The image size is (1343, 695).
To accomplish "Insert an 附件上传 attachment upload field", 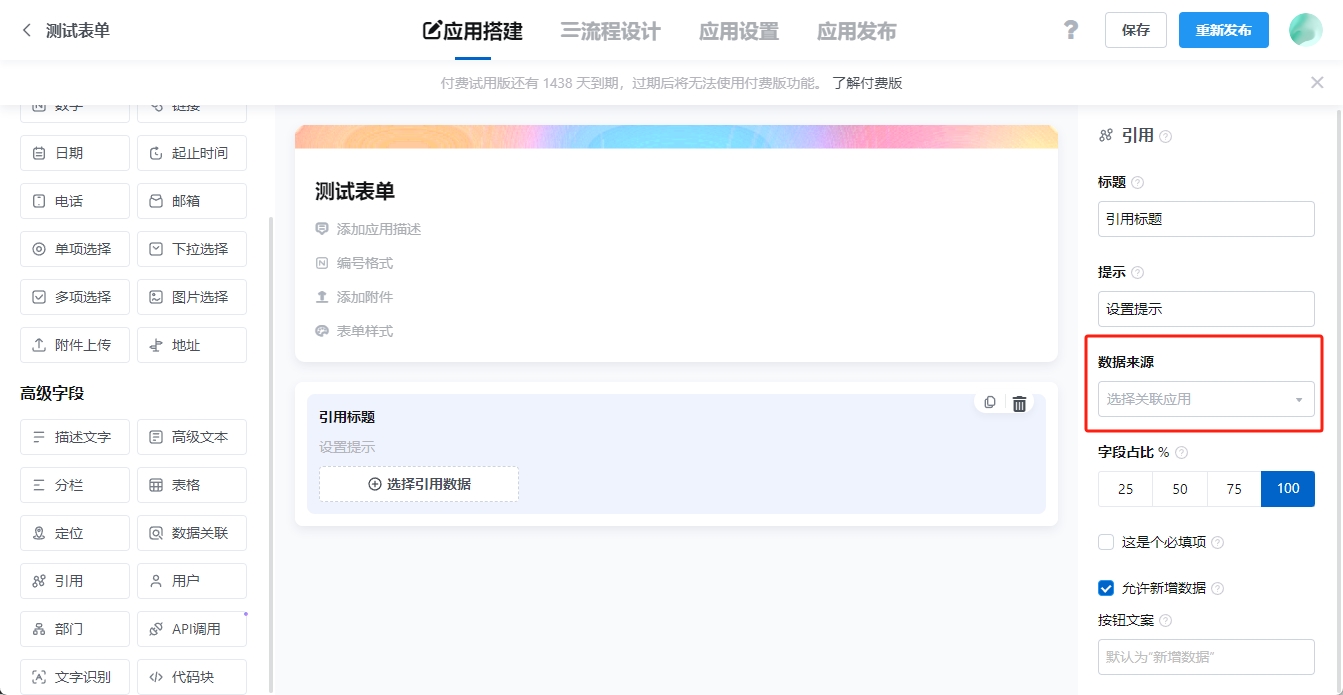I will click(x=74, y=344).
